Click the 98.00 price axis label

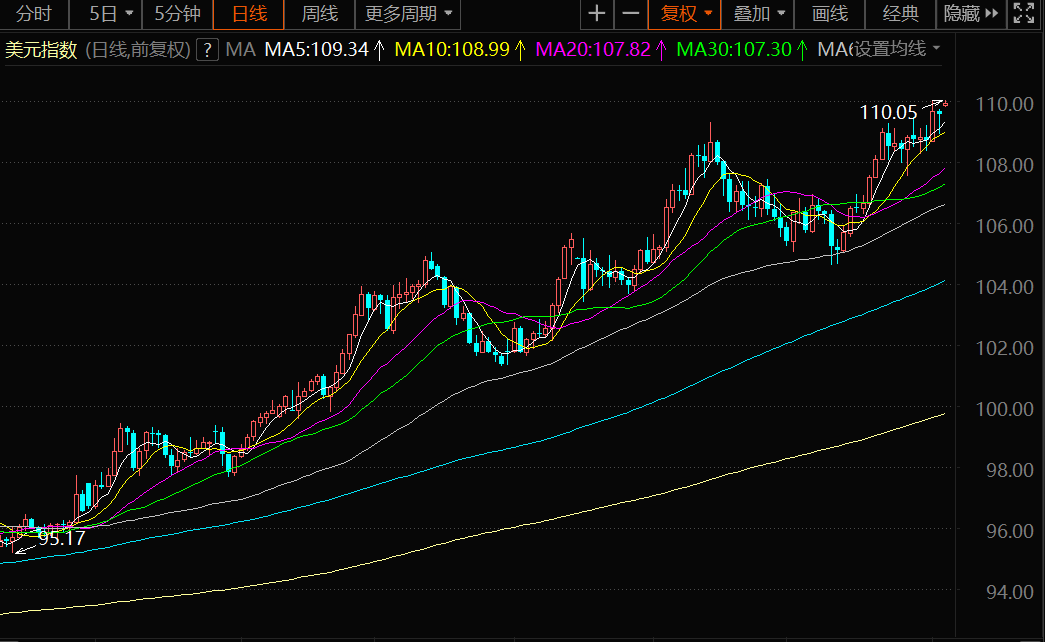pyautogui.click(x=1009, y=470)
